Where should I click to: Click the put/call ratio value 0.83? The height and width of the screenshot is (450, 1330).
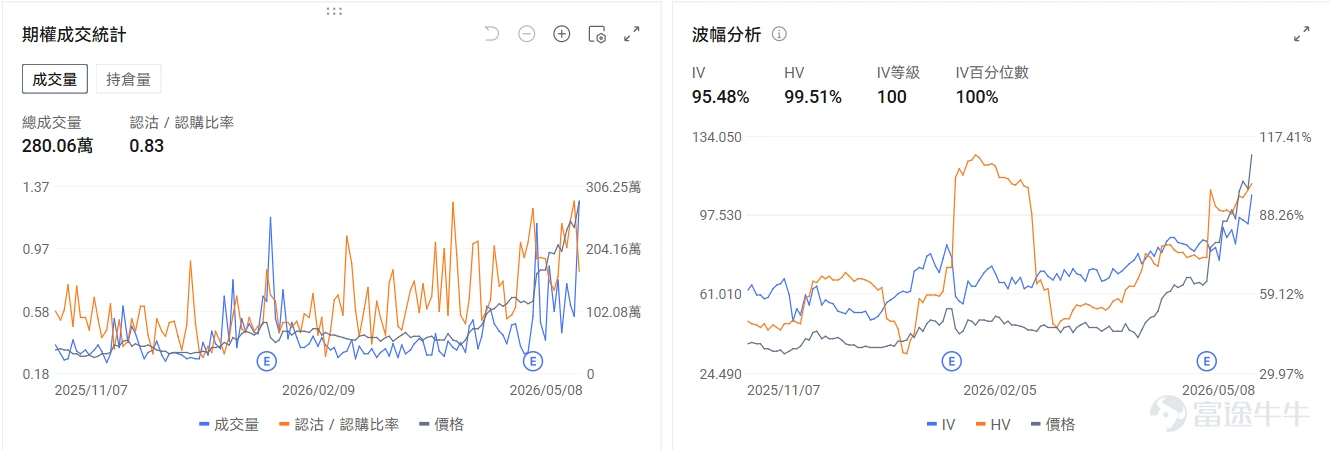[x=146, y=146]
